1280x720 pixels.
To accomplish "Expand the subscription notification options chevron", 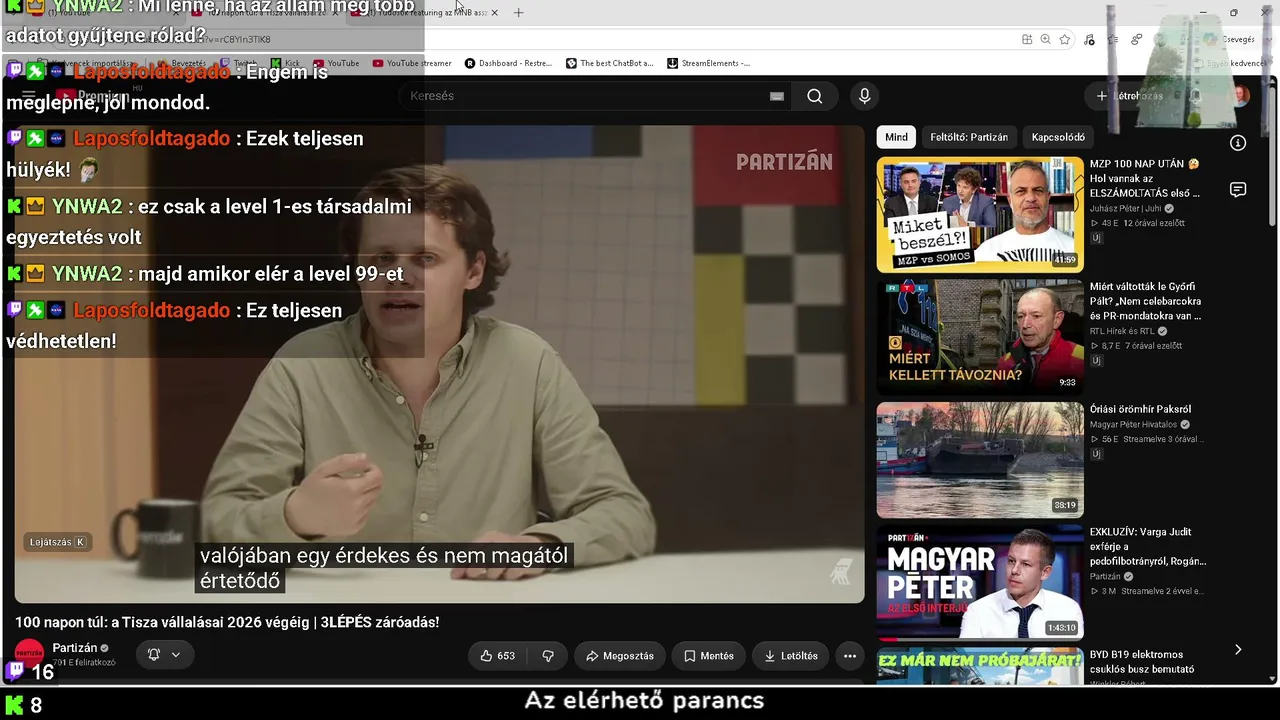I will [176, 655].
